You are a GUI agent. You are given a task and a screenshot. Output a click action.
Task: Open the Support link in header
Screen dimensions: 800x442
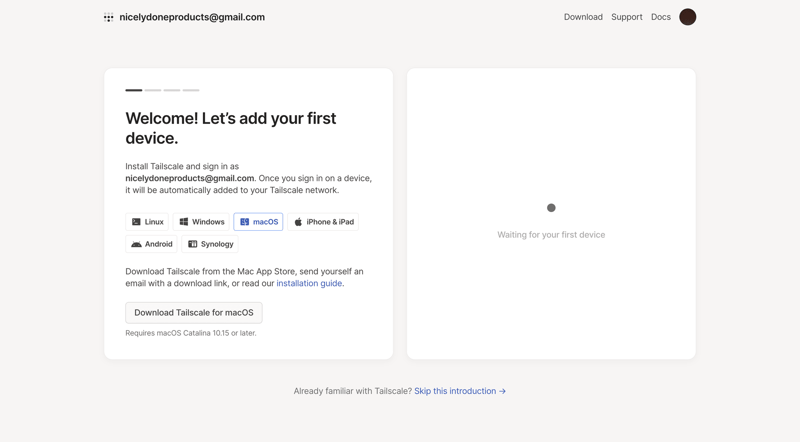[627, 17]
